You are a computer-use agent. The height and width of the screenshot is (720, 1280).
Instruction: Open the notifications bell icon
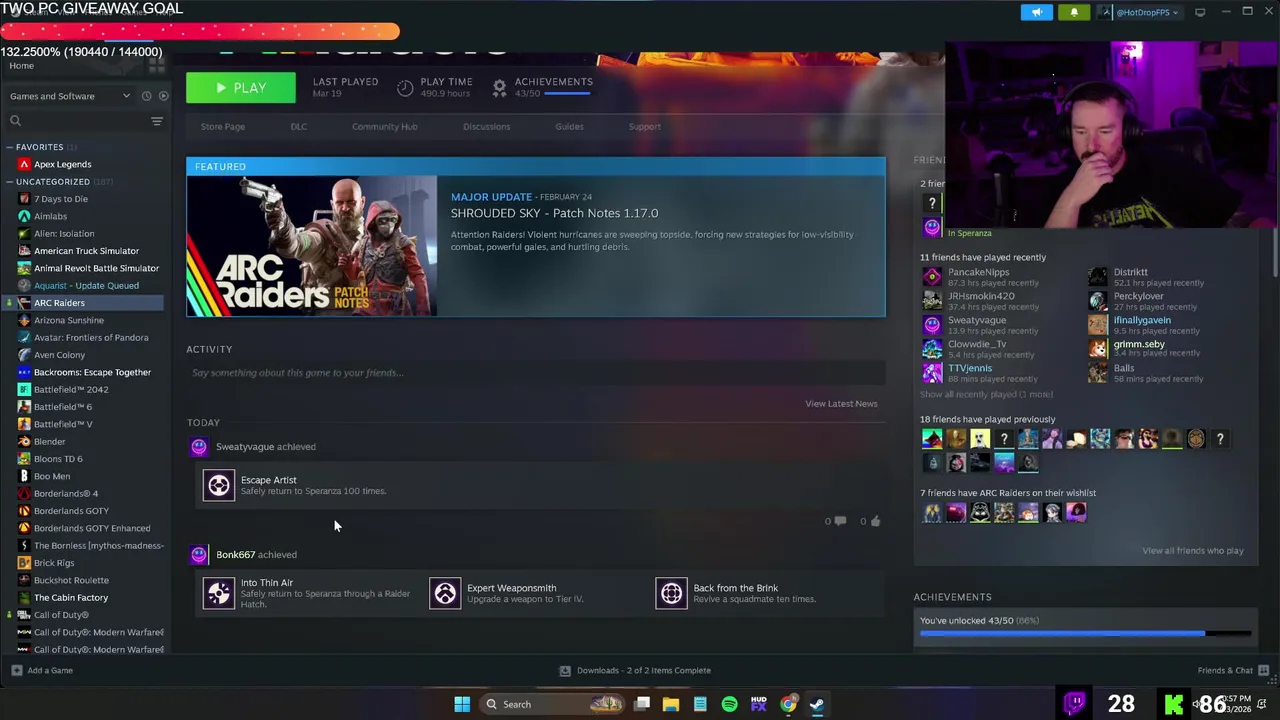point(1074,12)
